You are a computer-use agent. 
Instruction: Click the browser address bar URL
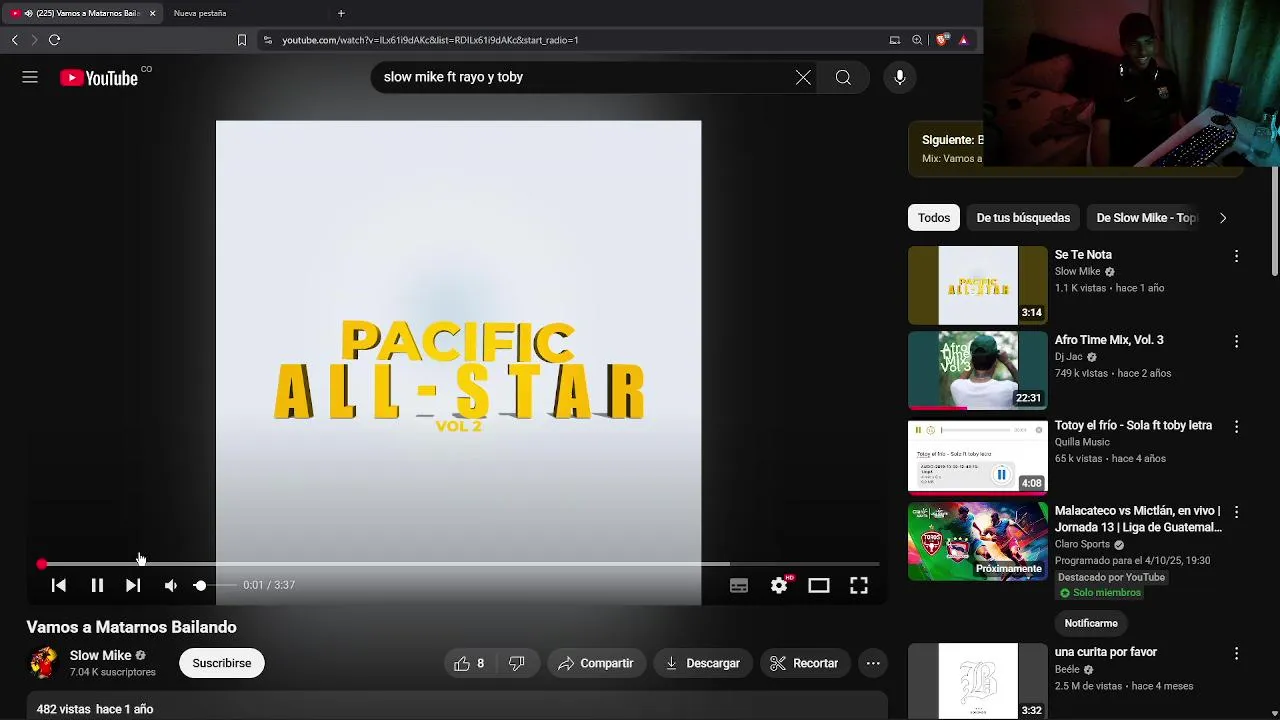[430, 40]
